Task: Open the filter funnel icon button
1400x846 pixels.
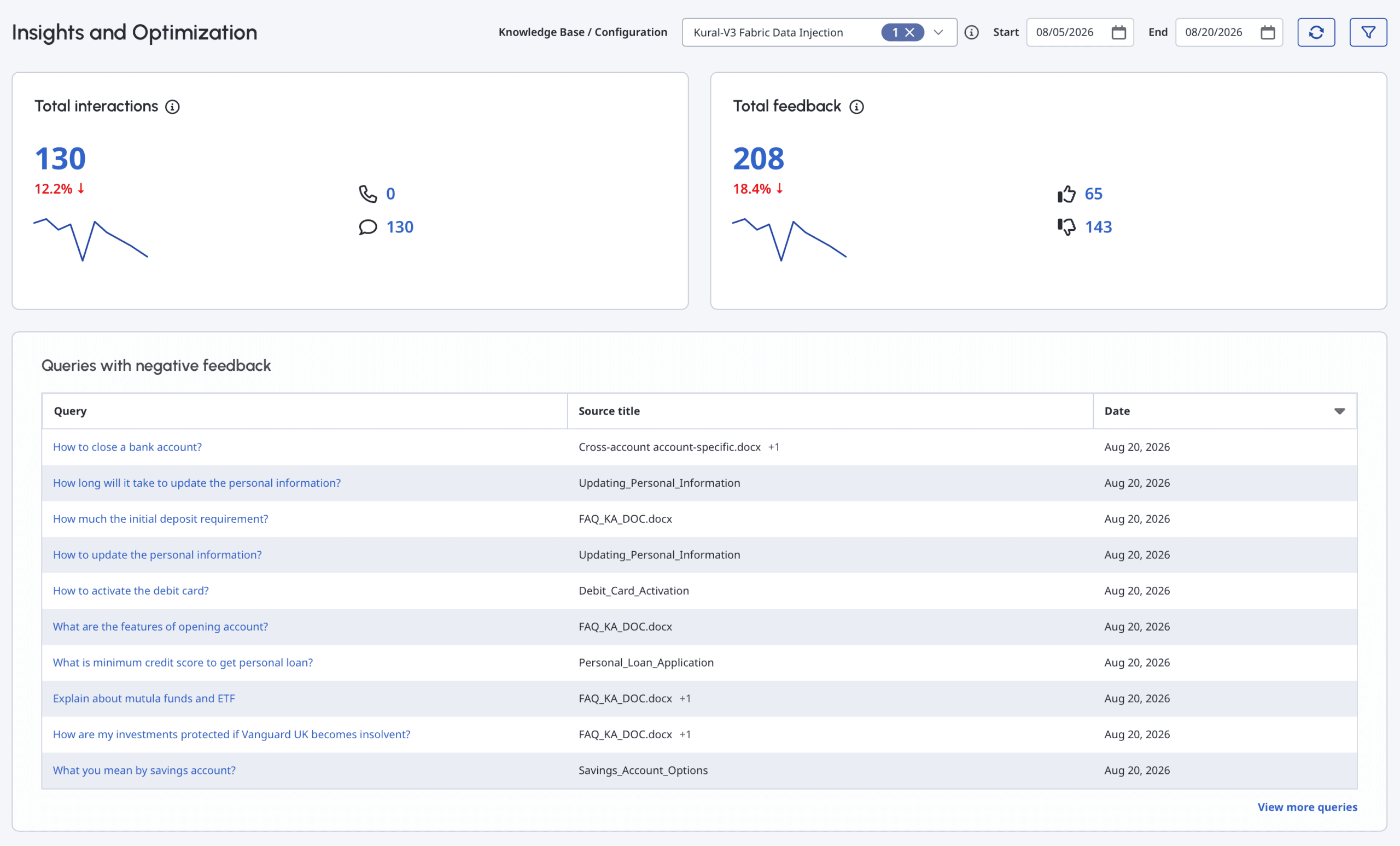Action: tap(1368, 32)
